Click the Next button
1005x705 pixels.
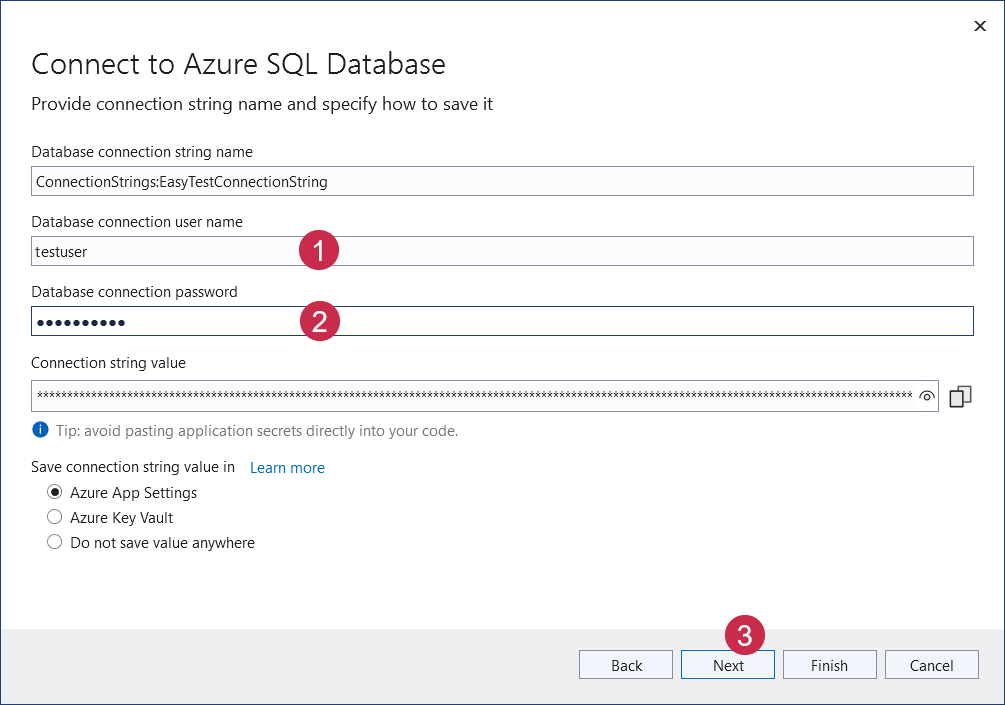click(727, 665)
